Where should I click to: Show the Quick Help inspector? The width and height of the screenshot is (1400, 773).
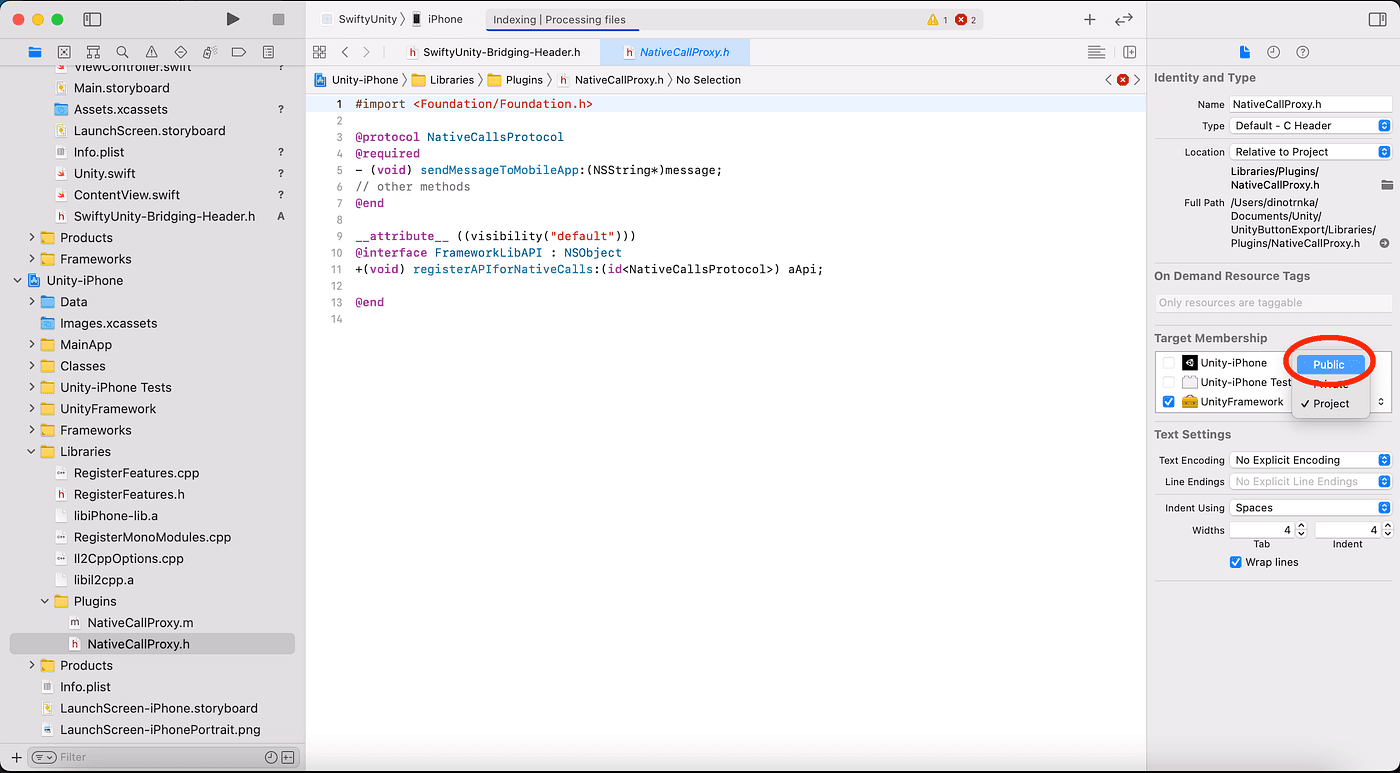point(1302,52)
